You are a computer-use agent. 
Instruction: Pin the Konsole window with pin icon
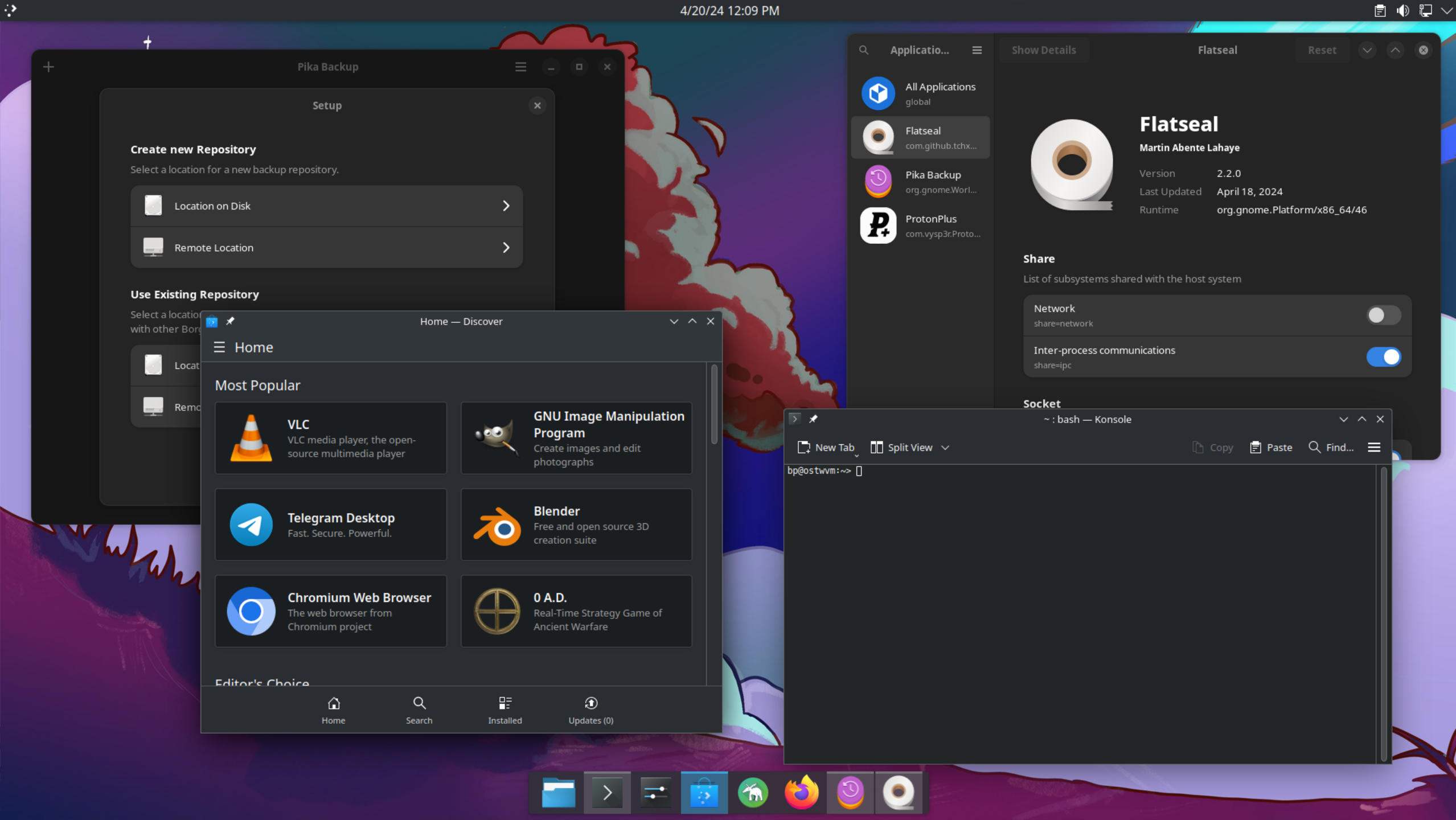click(x=813, y=419)
